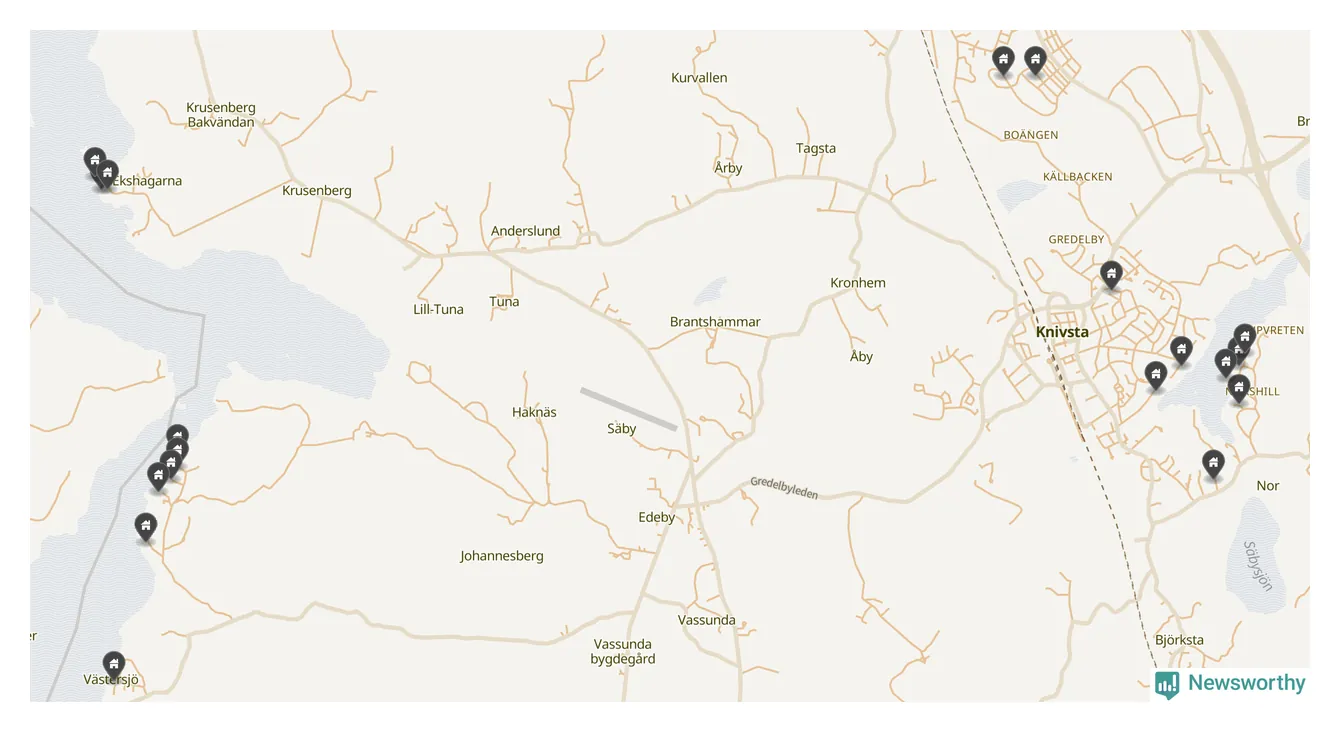Select the Johannesberg place label
Screen dimensions: 1340x732
(x=502, y=556)
